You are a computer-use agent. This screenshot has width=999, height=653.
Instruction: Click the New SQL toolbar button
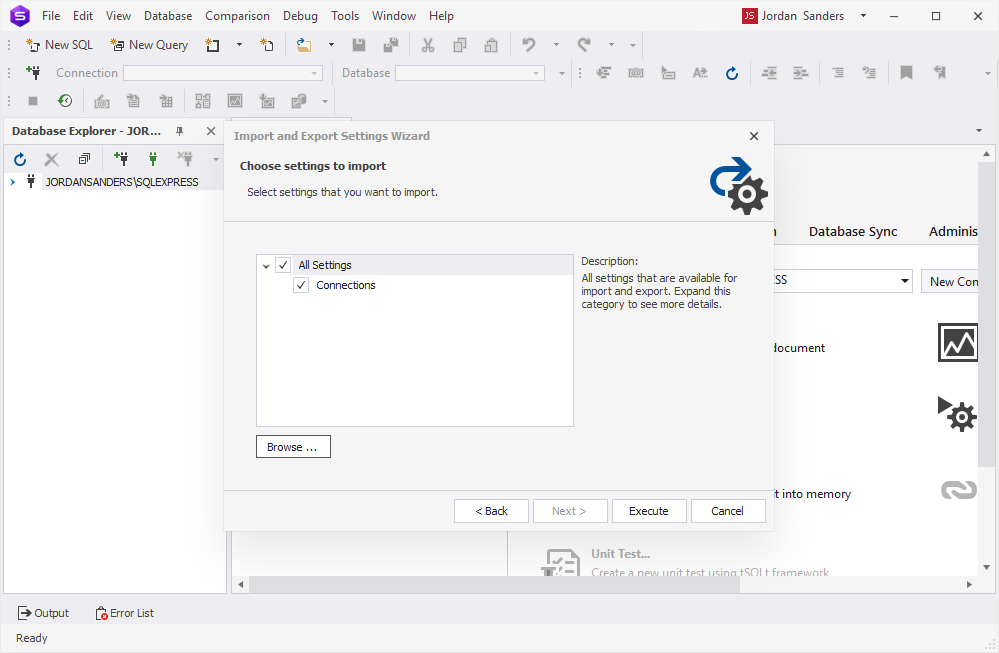click(59, 45)
